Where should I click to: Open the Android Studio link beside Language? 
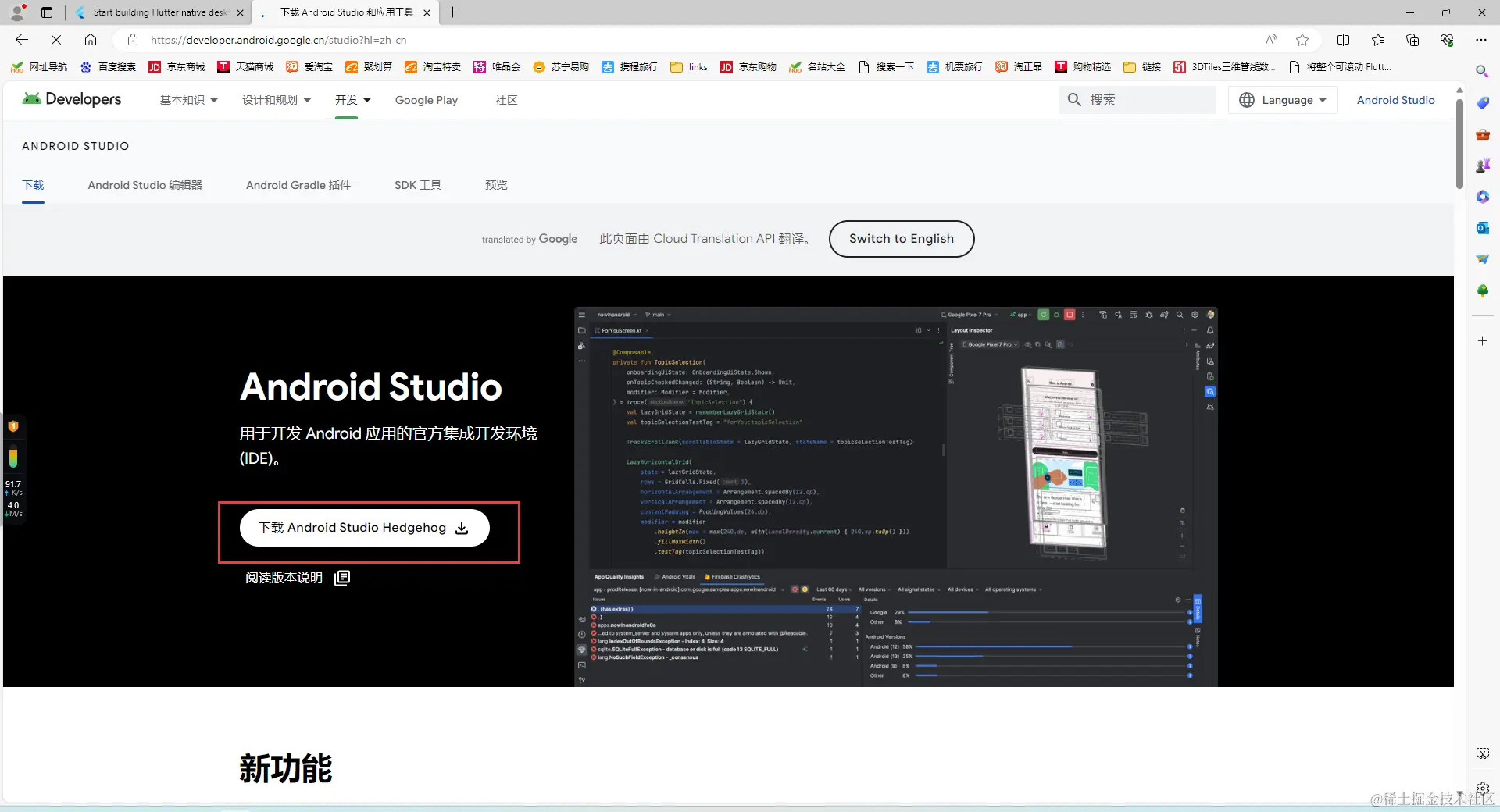coord(1396,100)
